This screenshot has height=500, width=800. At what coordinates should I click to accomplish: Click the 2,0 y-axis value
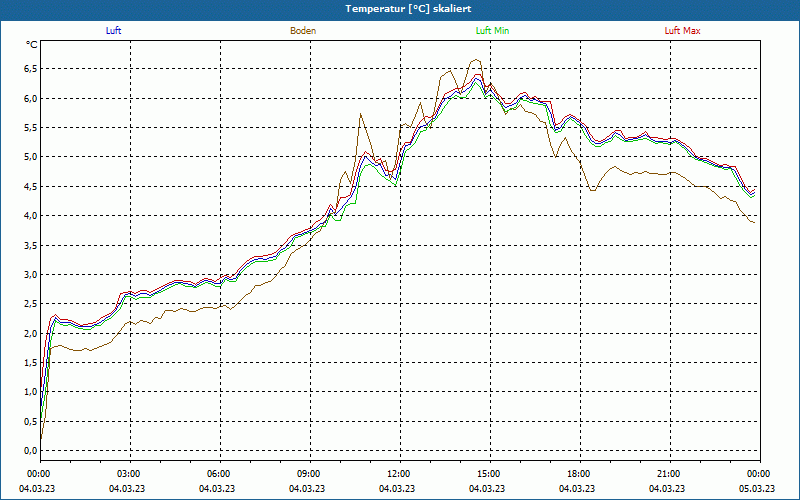30,334
